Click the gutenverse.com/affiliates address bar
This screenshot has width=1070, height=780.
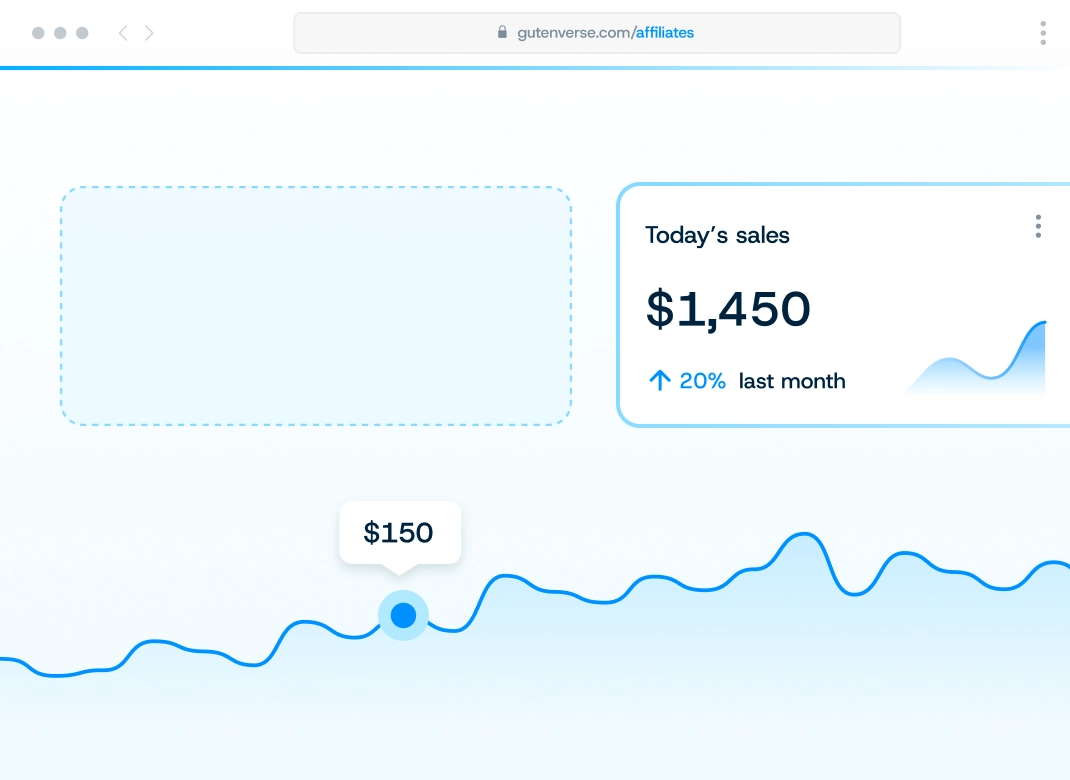pyautogui.click(x=596, y=32)
